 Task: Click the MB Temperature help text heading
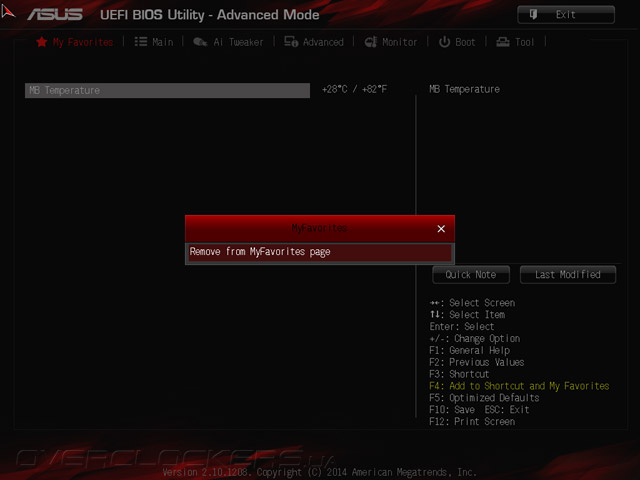[464, 89]
